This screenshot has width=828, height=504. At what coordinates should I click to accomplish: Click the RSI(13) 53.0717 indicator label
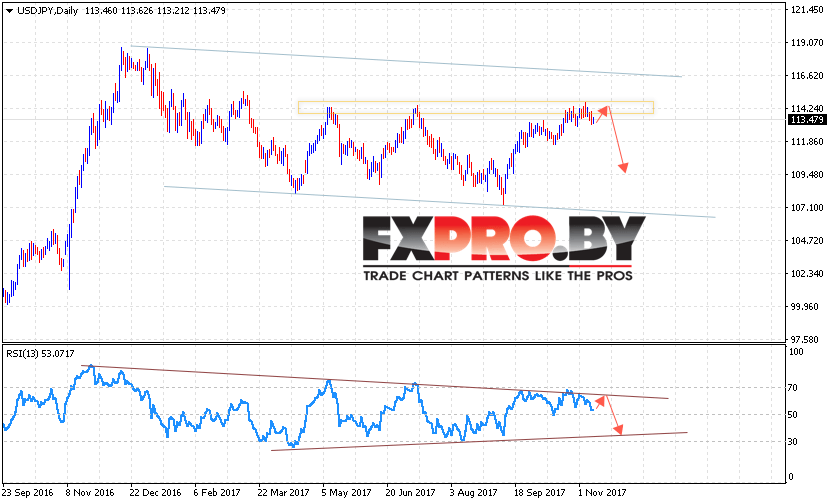point(40,353)
